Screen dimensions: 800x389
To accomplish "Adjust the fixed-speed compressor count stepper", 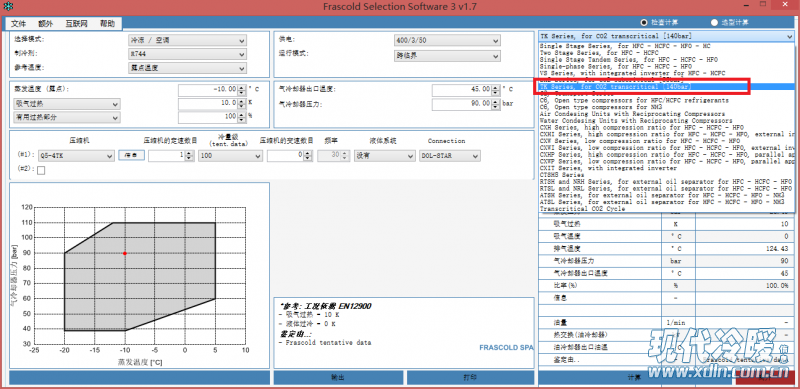I will [190, 156].
